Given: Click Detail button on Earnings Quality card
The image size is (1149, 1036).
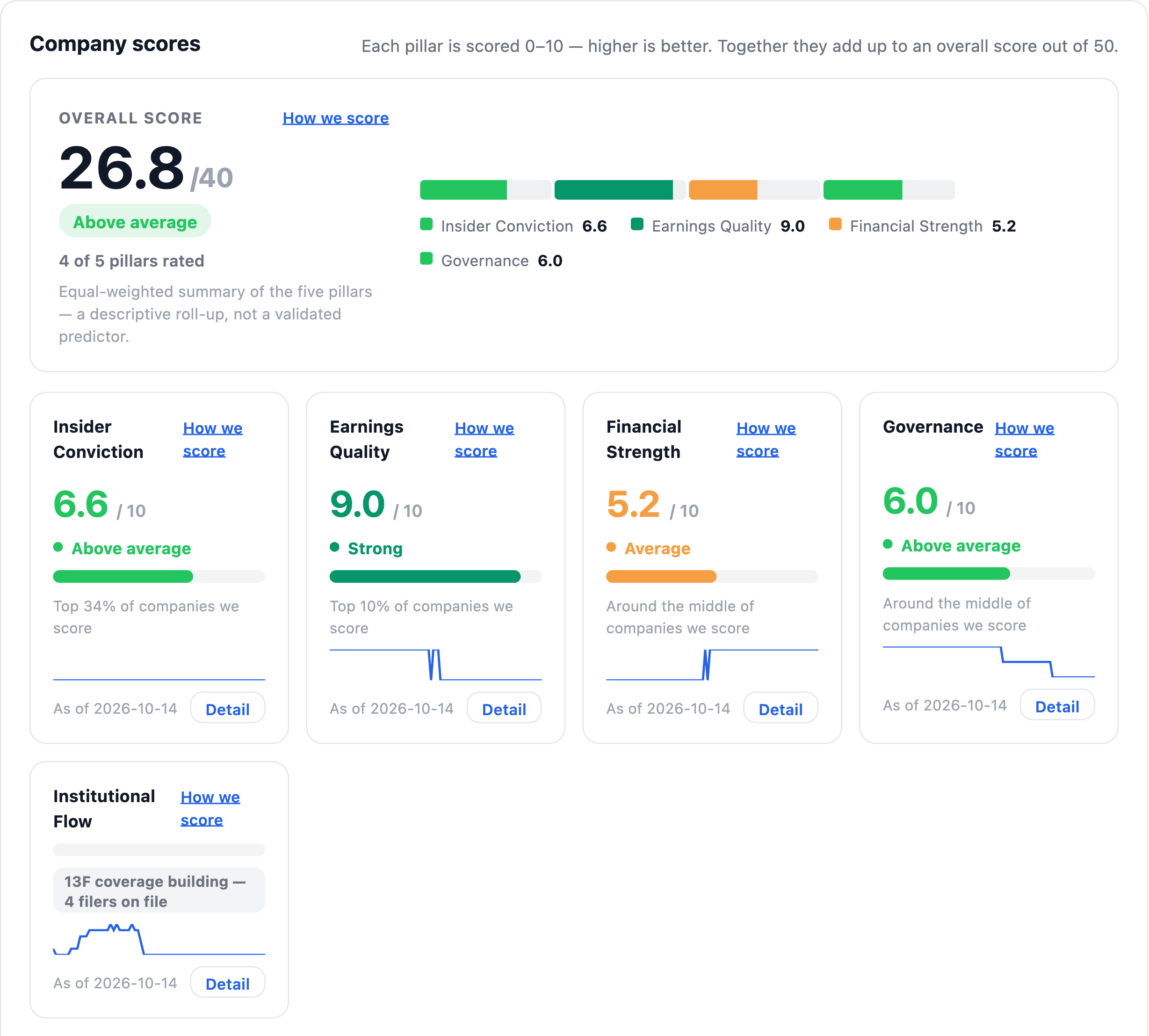Looking at the screenshot, I should tap(504, 709).
